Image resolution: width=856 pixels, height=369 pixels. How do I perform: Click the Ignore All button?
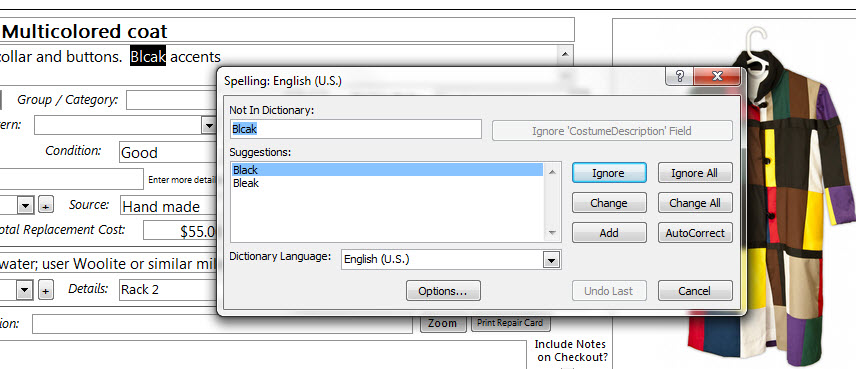coord(695,173)
